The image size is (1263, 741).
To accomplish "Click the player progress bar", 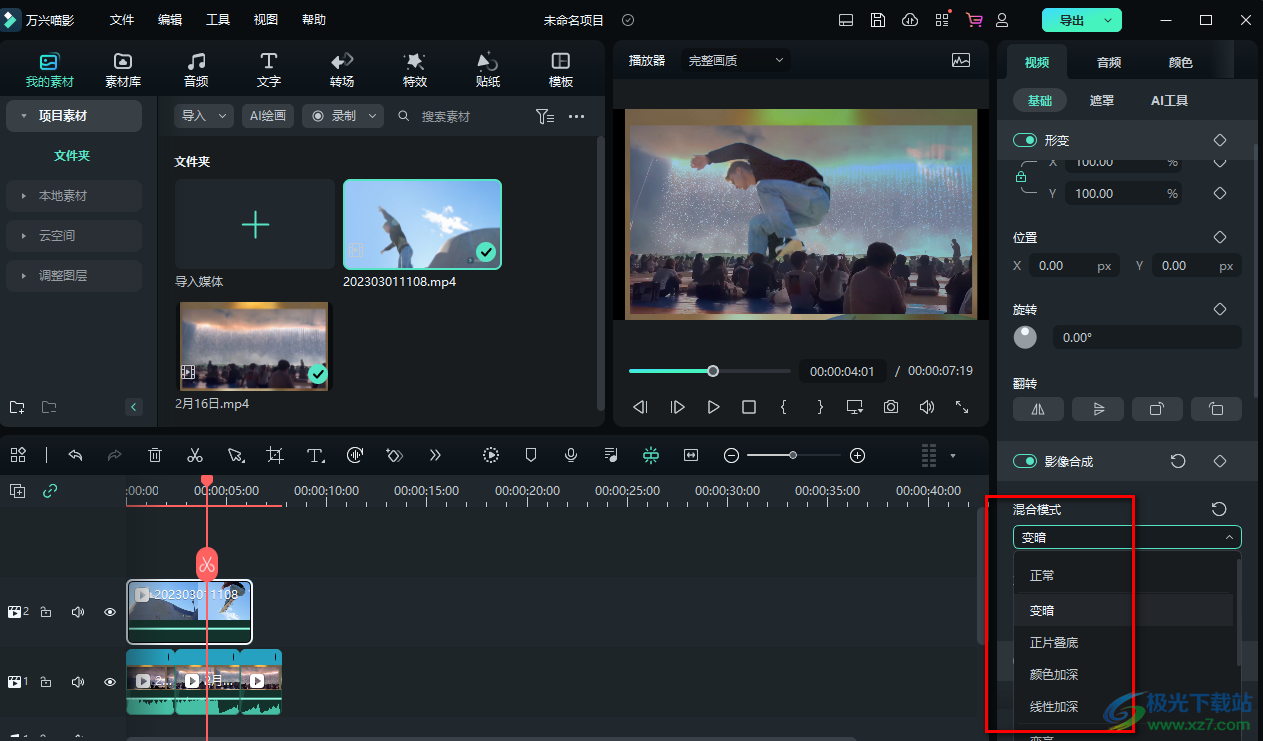I will tap(708, 371).
